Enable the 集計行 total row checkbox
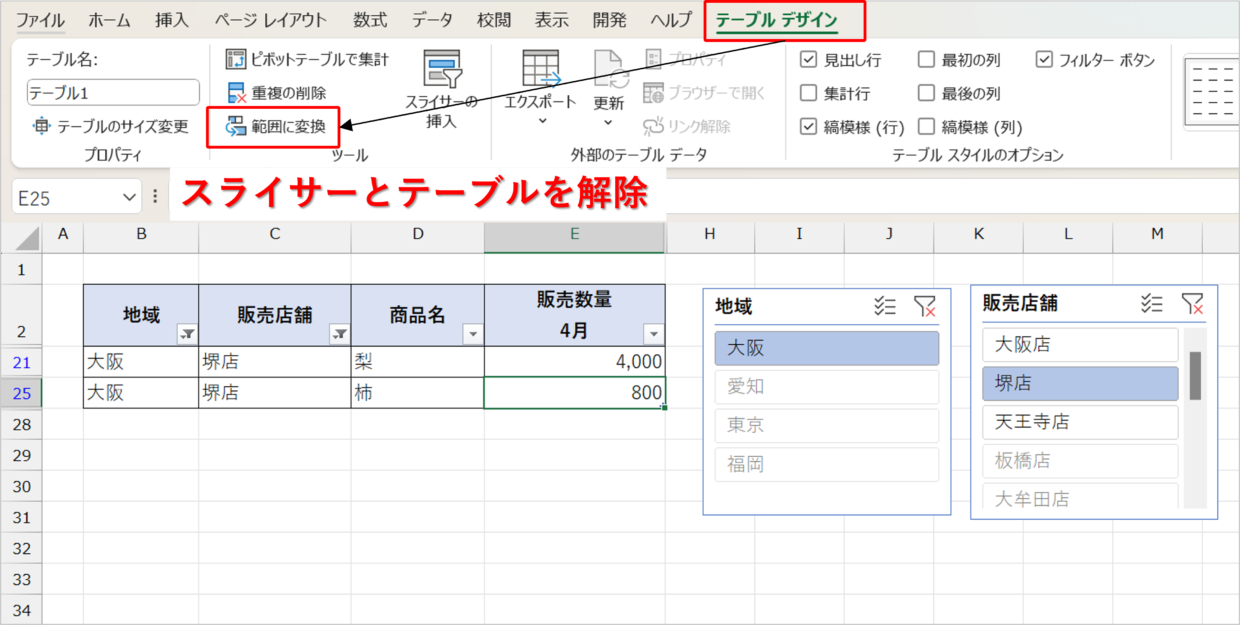The width and height of the screenshot is (1240, 625). point(809,93)
